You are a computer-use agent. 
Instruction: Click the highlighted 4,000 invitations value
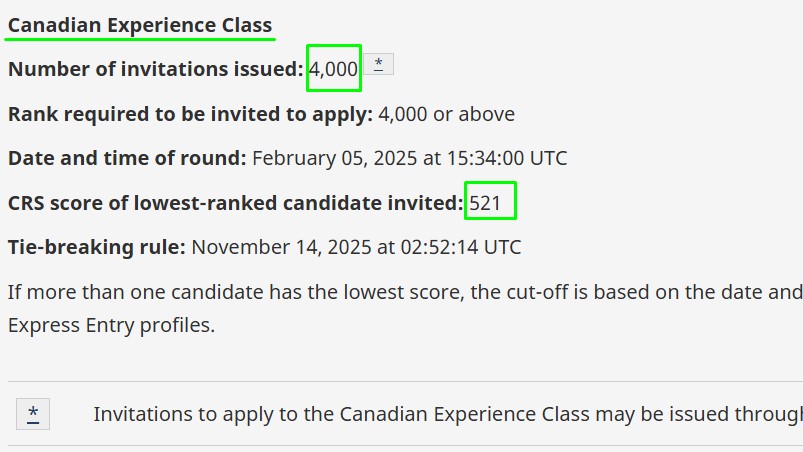pos(333,69)
